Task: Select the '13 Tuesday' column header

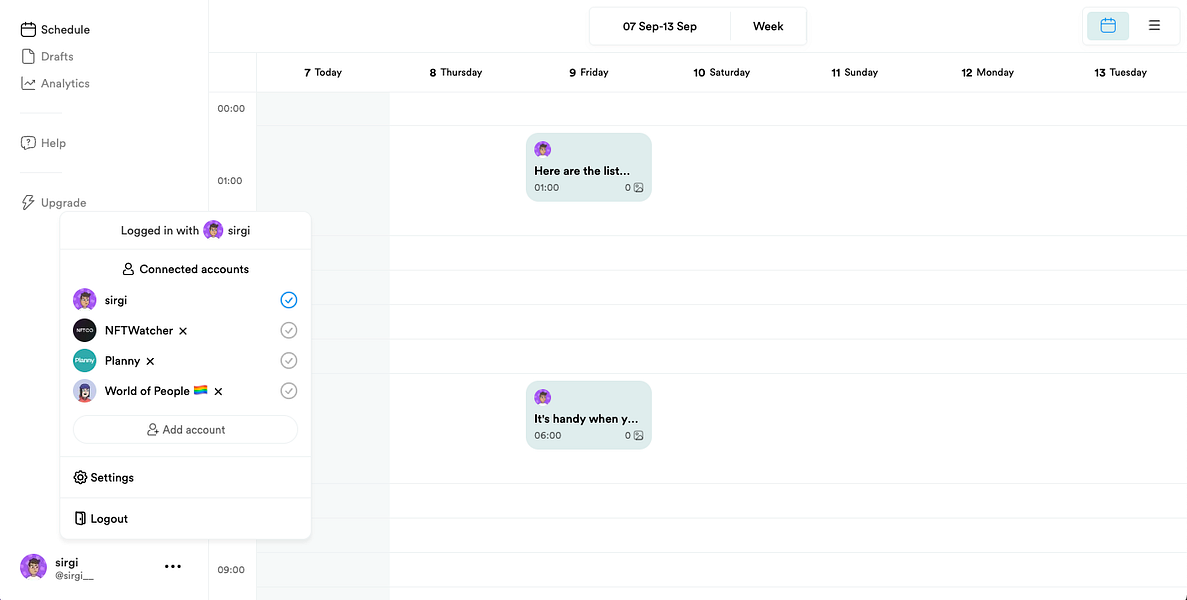Action: pyautogui.click(x=1120, y=73)
